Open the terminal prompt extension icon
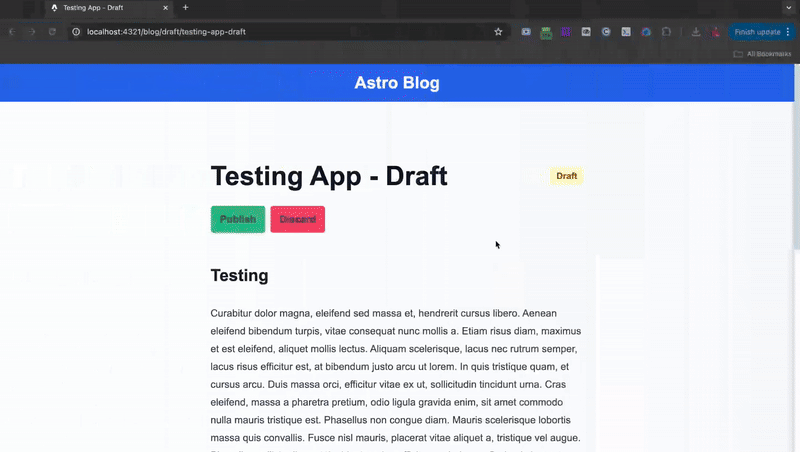 point(626,32)
